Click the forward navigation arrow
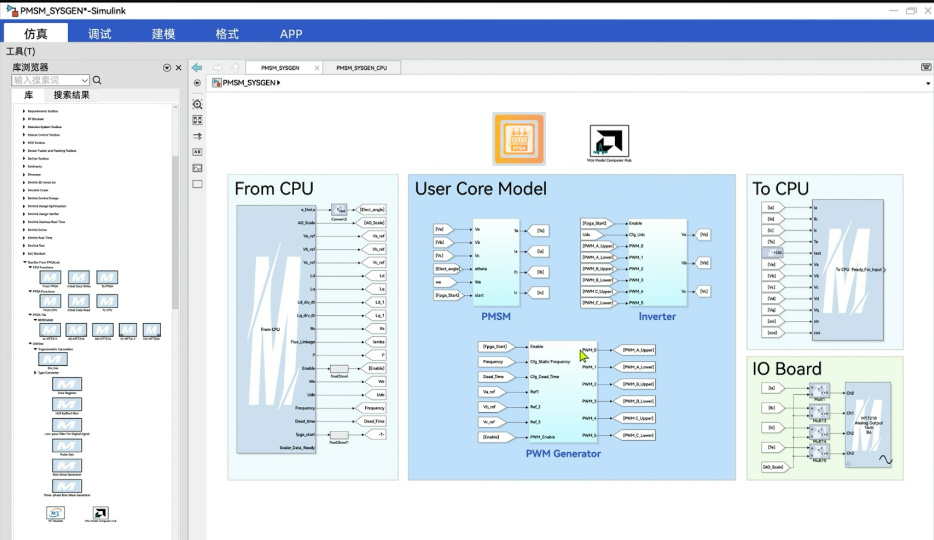 tap(217, 67)
